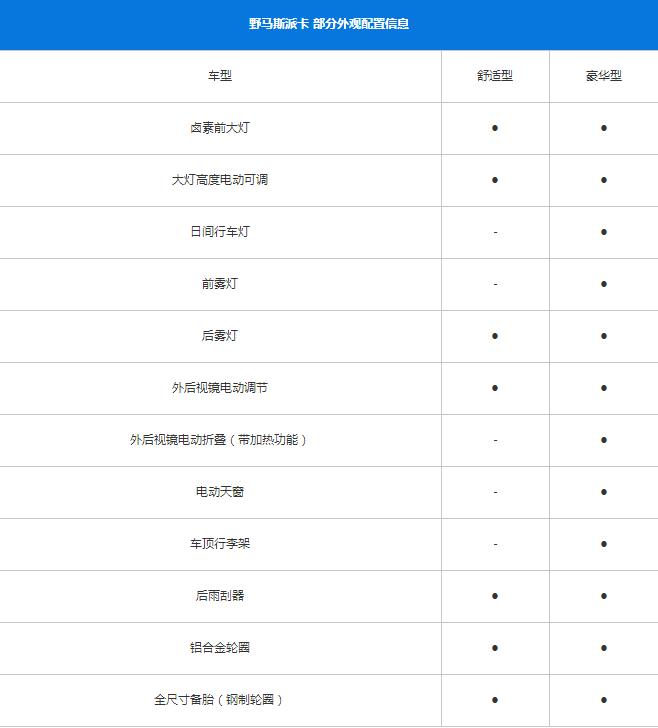This screenshot has width=658, height=728.
Task: Click the 舒适型 dot for 卤素前大灯
Action: pyautogui.click(x=495, y=128)
